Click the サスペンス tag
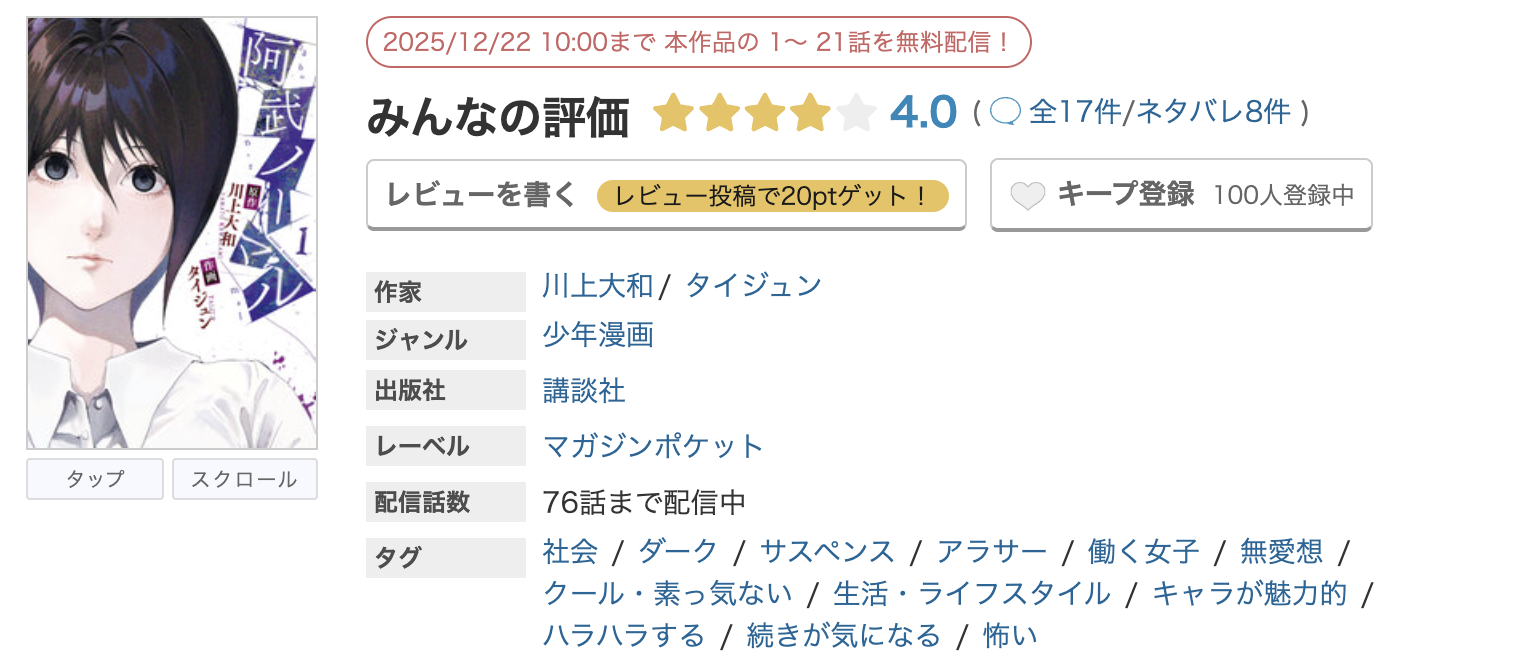 (827, 551)
